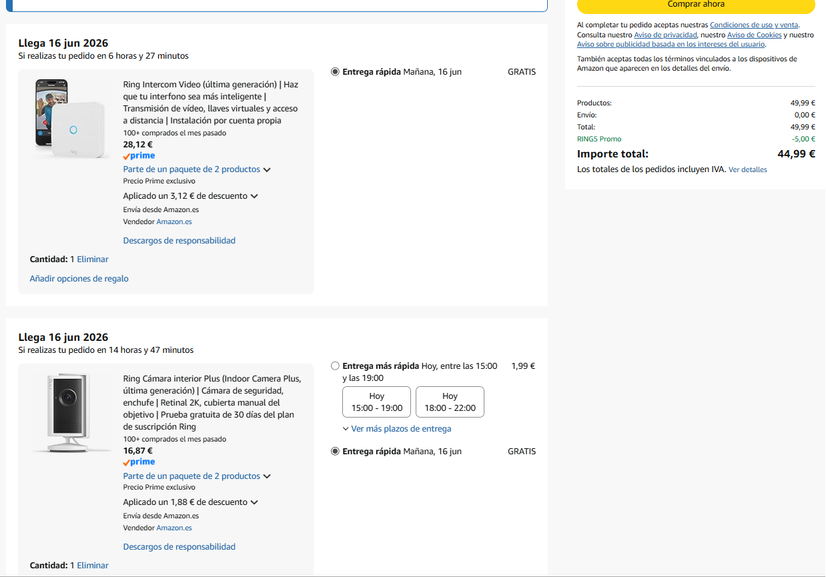This screenshot has width=826, height=577.
Task: Click the 1,99 € delivery fee
Action: pos(523,366)
